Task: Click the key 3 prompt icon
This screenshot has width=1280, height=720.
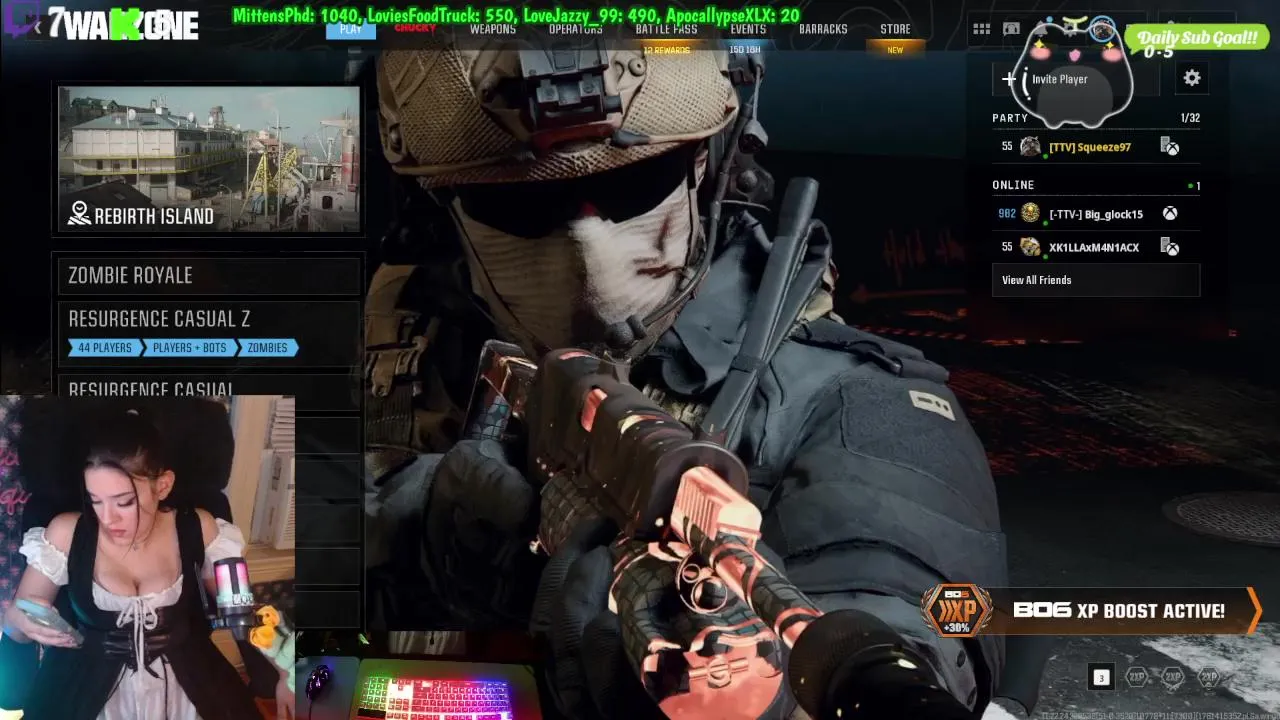Action: pyautogui.click(x=1101, y=678)
